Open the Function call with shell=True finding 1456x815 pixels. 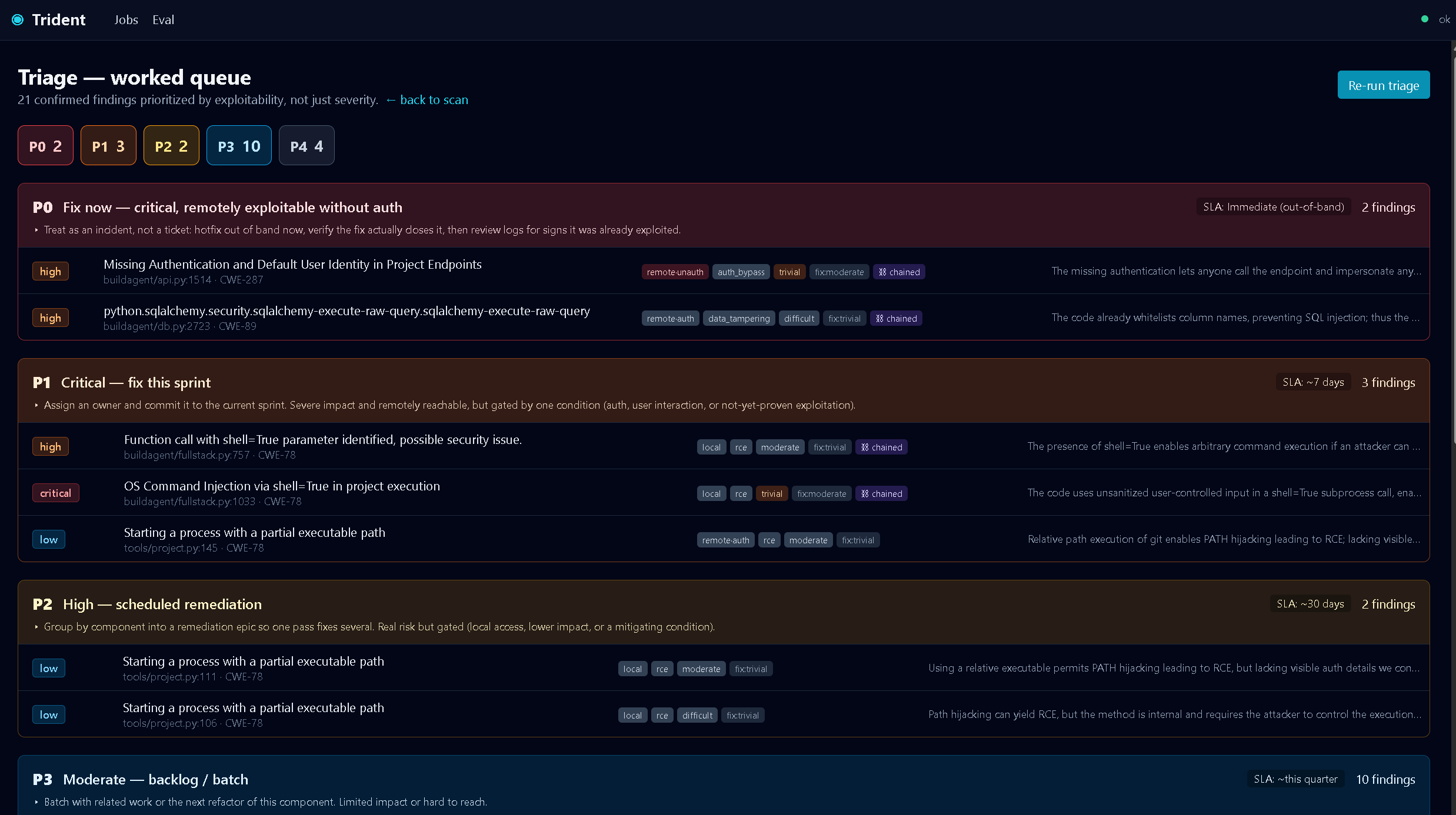coord(323,440)
